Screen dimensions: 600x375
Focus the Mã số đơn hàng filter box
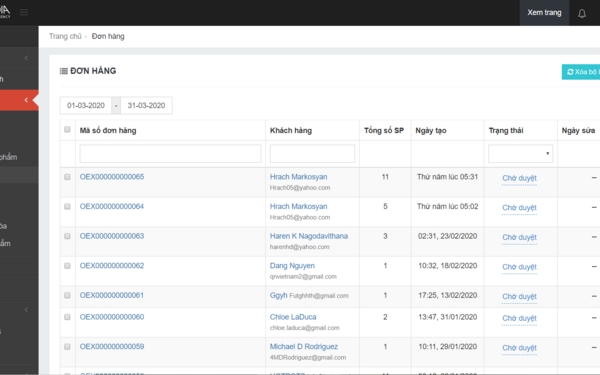coord(170,153)
